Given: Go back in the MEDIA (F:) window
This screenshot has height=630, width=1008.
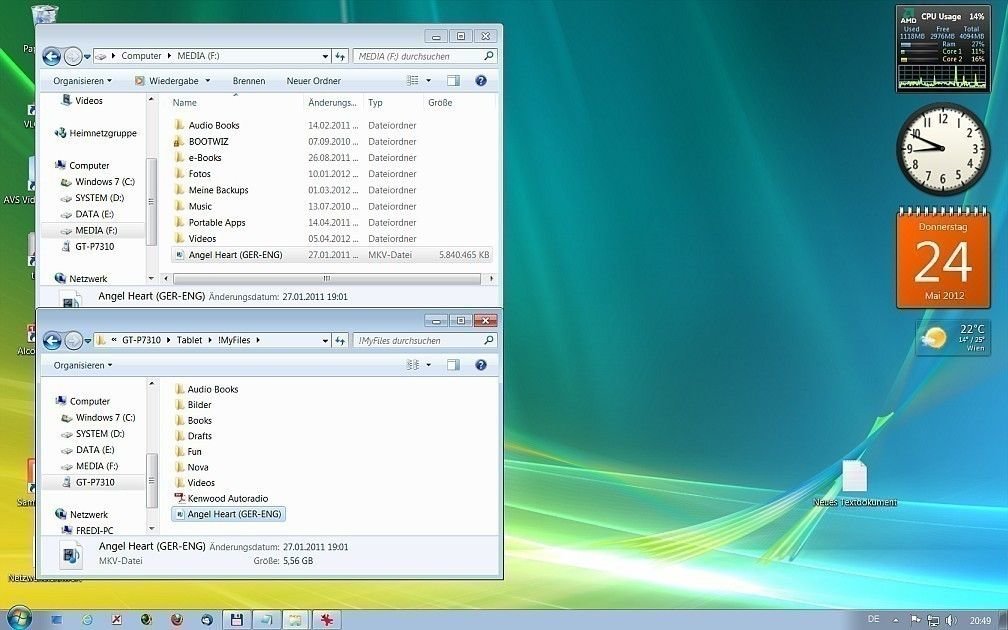Looking at the screenshot, I should pyautogui.click(x=52, y=57).
